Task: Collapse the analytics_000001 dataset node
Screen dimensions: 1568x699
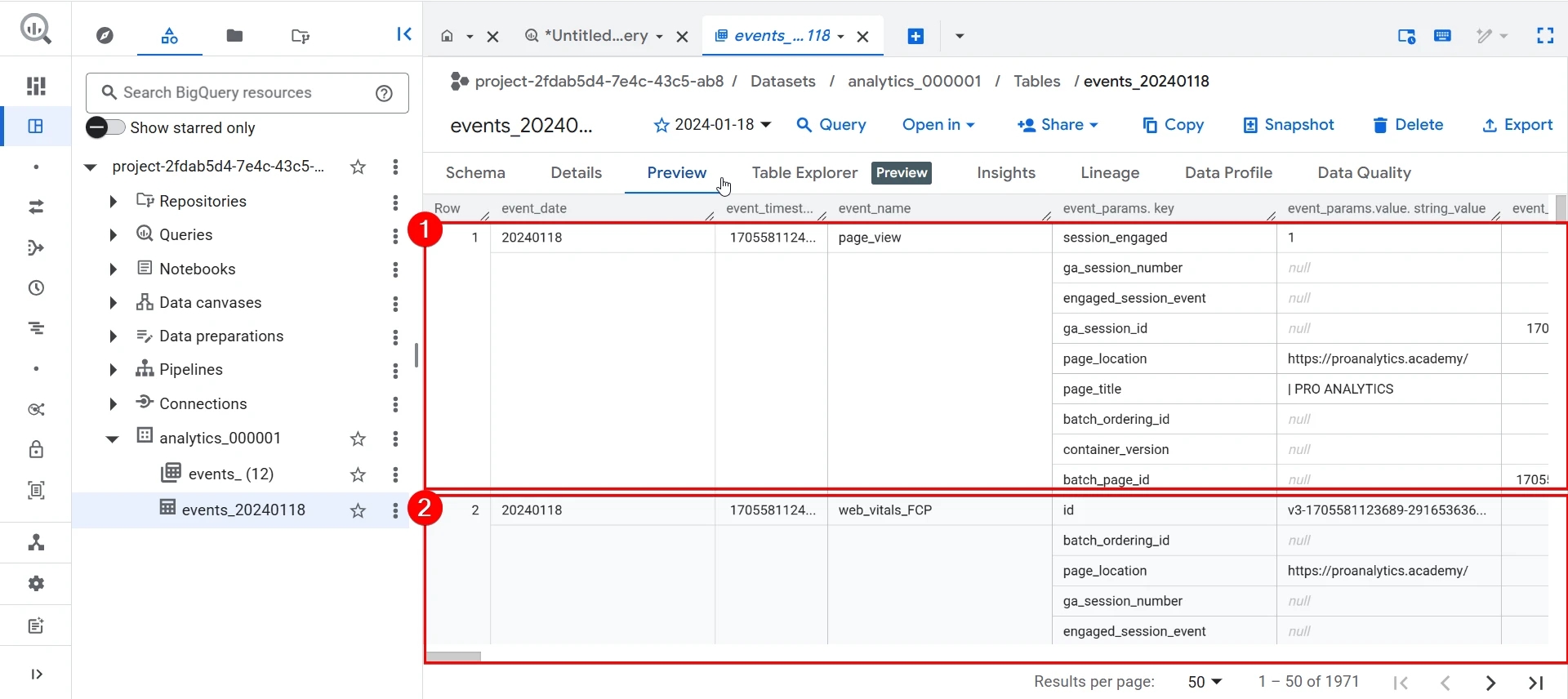Action: (x=113, y=439)
